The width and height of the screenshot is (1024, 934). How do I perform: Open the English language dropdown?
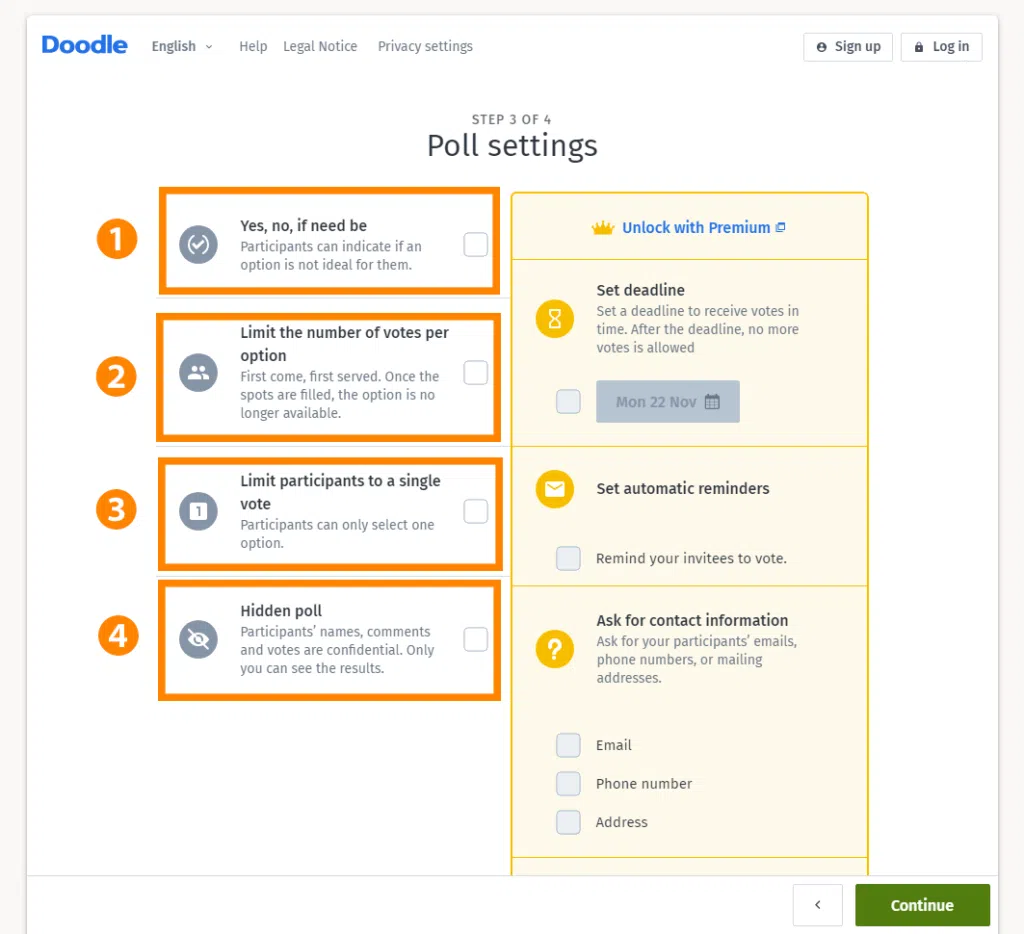click(181, 46)
